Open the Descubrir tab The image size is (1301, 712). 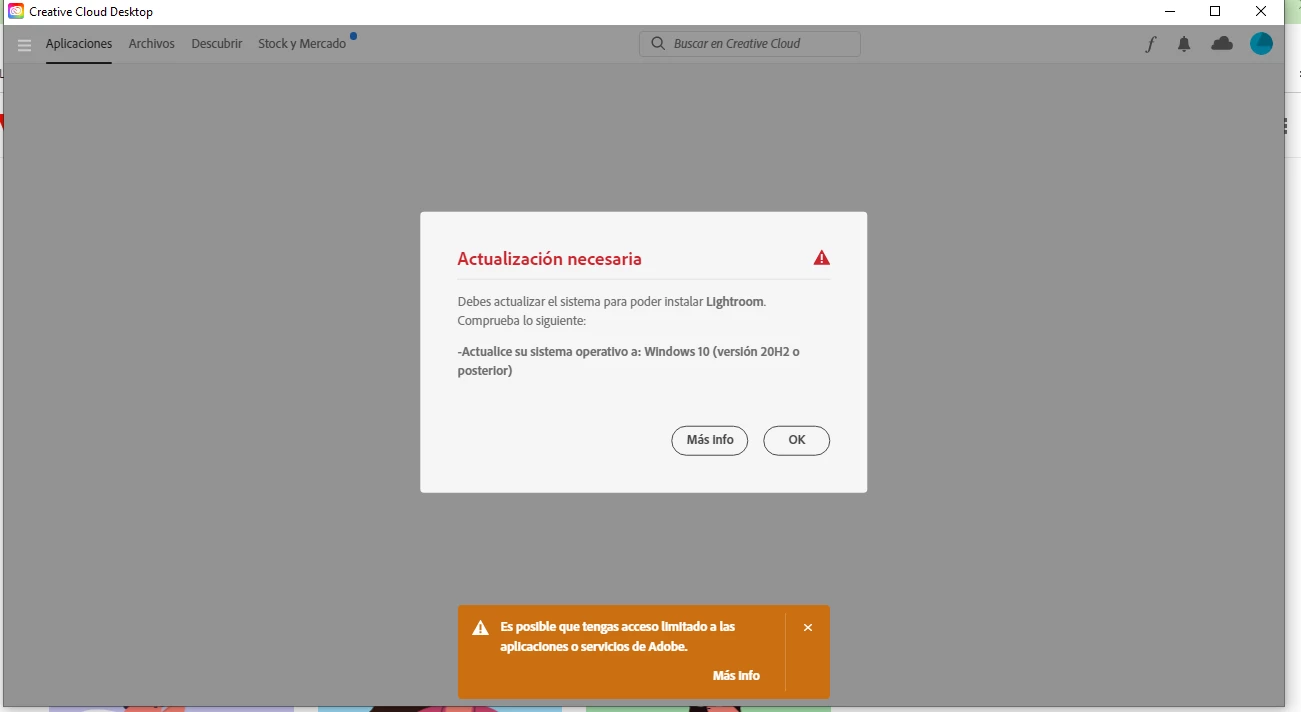(217, 44)
